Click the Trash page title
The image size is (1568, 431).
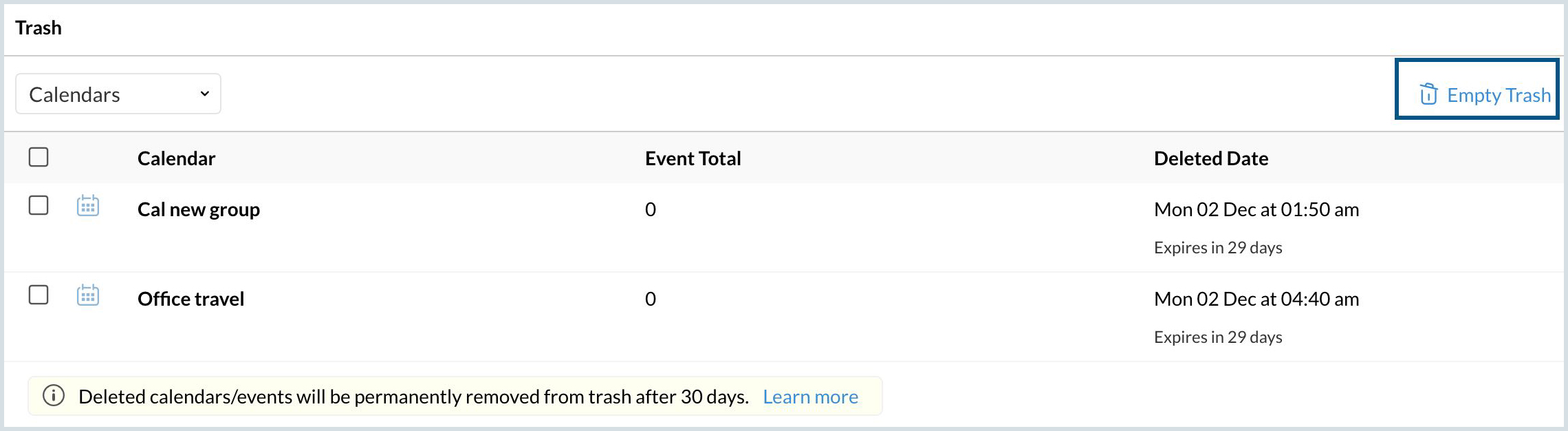click(x=39, y=28)
